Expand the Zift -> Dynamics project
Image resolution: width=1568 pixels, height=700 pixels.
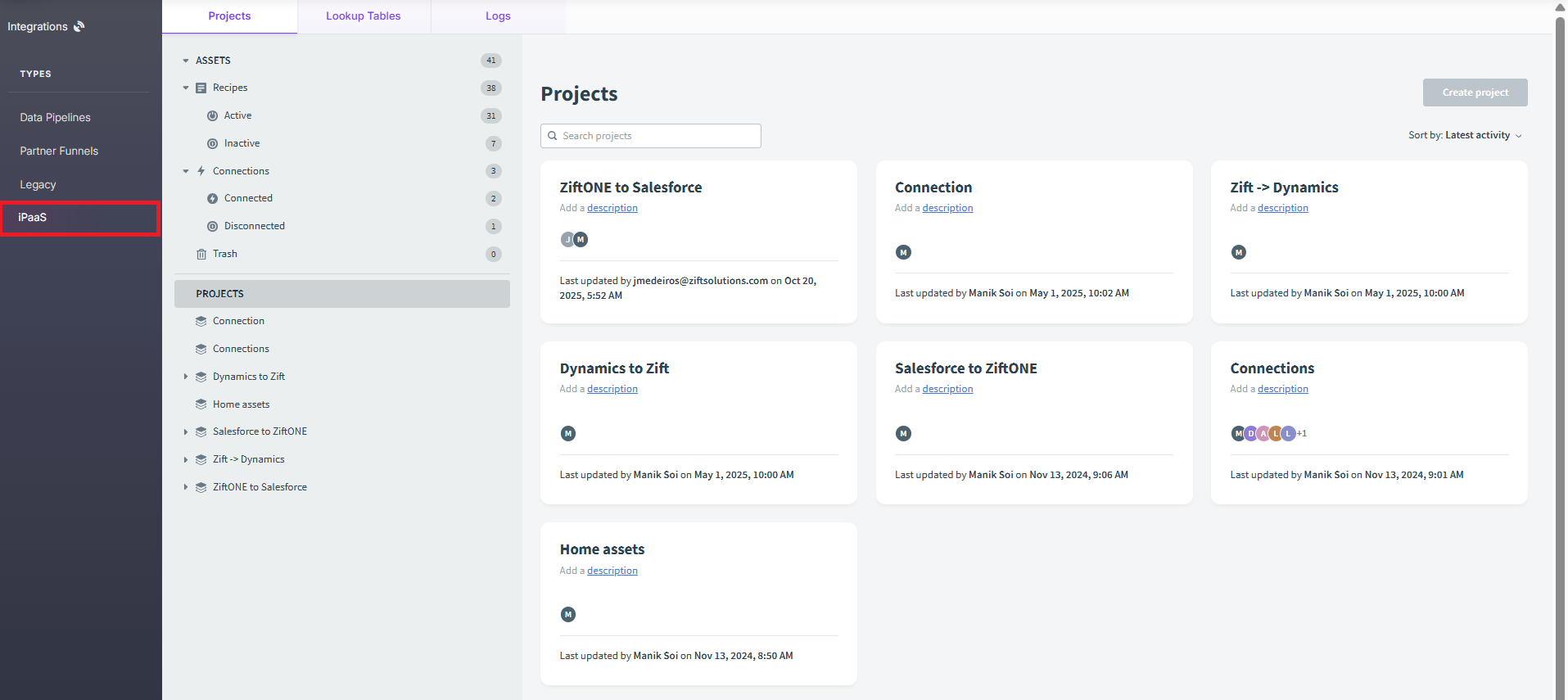186,459
